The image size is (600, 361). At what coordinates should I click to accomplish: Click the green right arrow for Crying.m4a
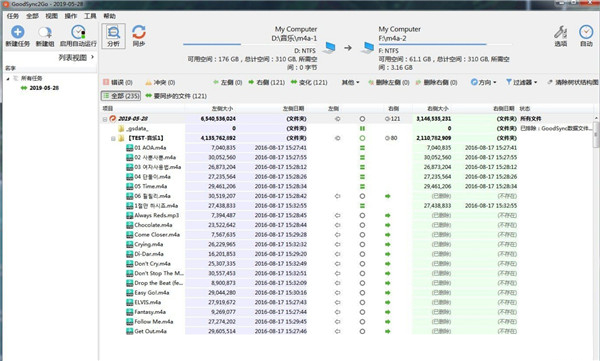tap(388, 244)
